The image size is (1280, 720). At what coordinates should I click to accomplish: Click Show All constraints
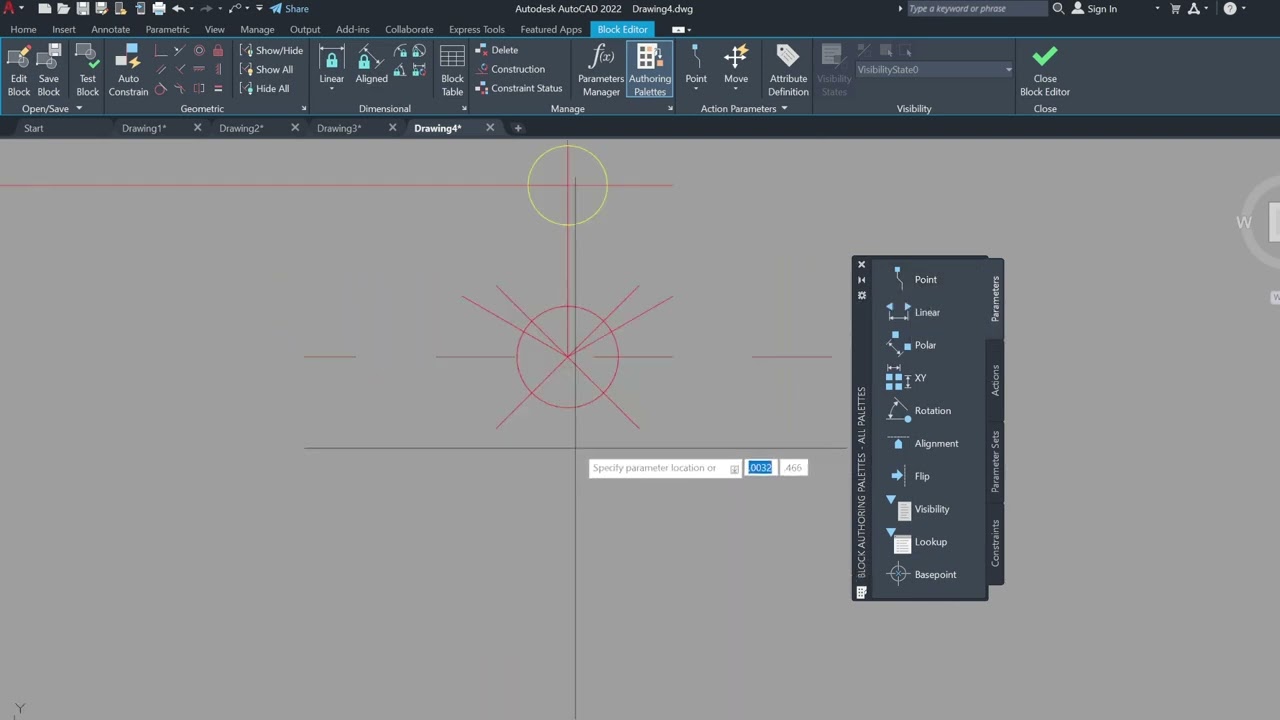(266, 69)
